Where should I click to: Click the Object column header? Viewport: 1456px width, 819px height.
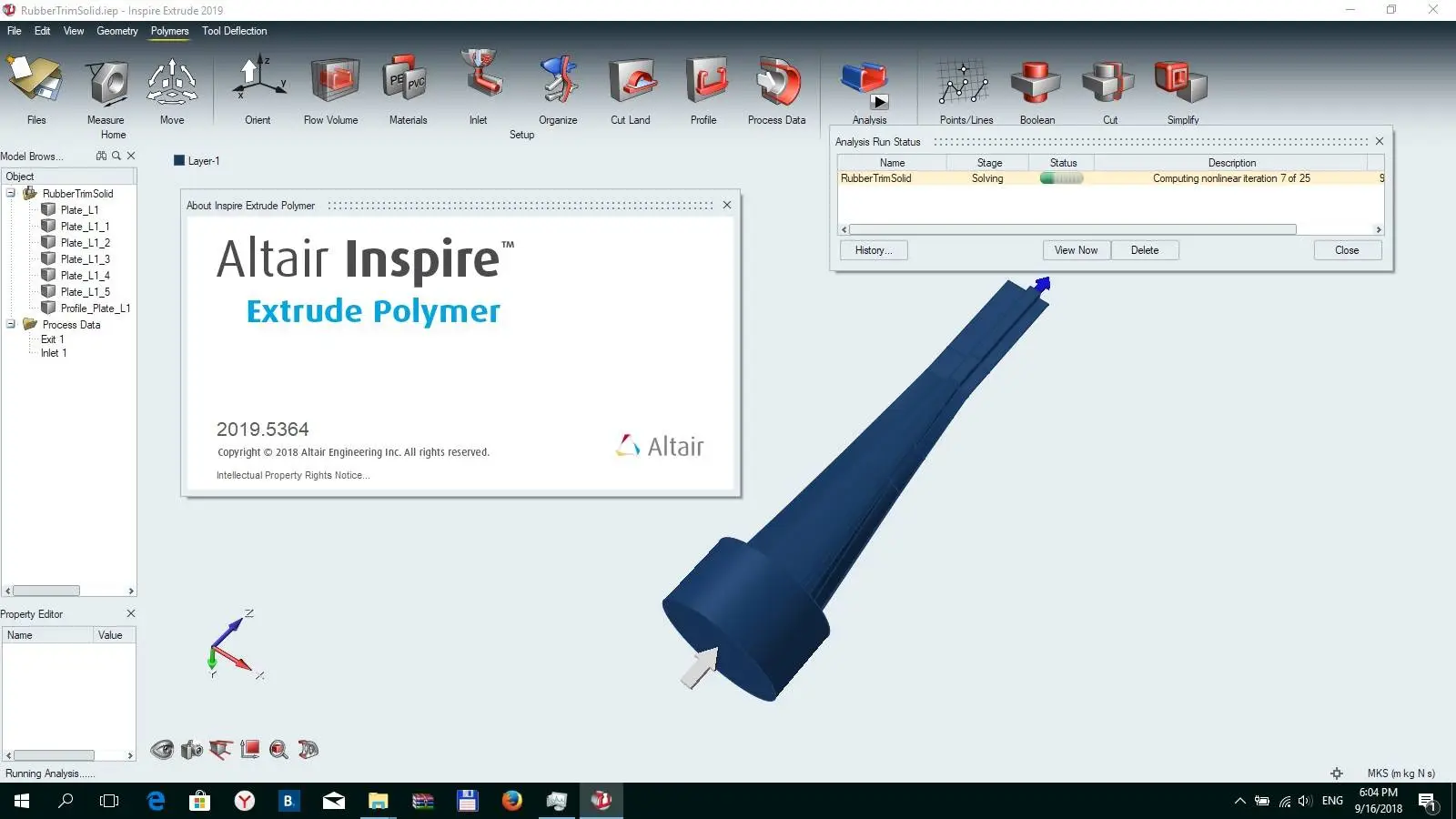click(x=69, y=177)
